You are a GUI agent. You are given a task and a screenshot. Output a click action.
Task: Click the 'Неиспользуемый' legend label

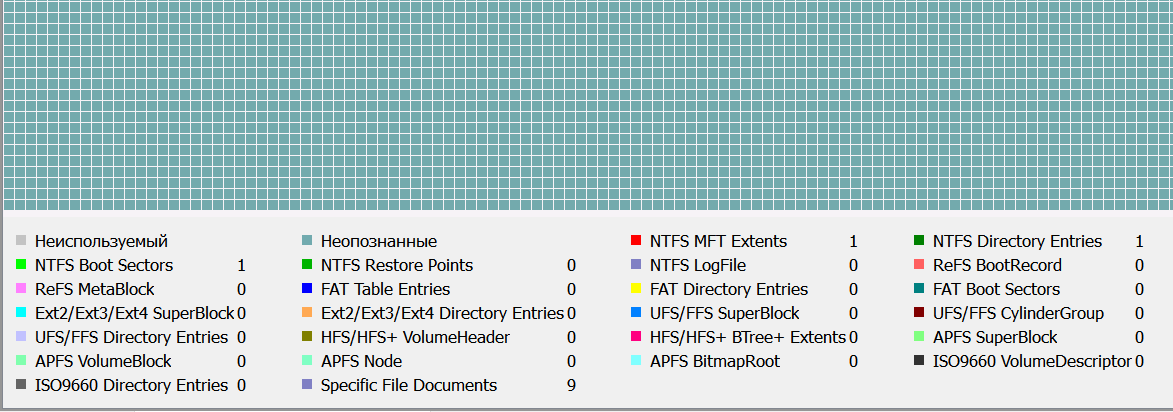(101, 242)
